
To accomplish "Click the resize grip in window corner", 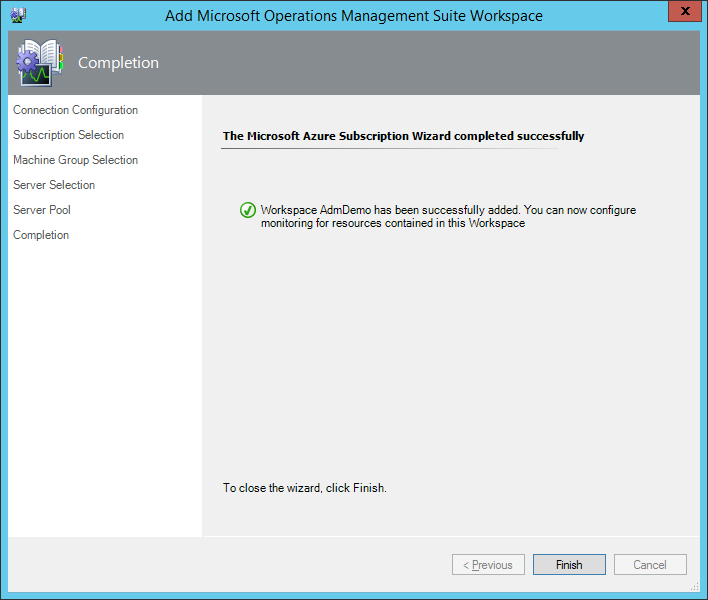I will [x=694, y=586].
